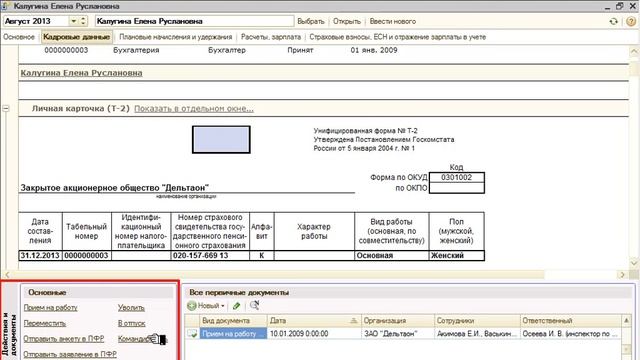Click the Осеева И. В. responsible cell
Image resolution: width=640 pixels, height=360 pixels.
(571, 333)
